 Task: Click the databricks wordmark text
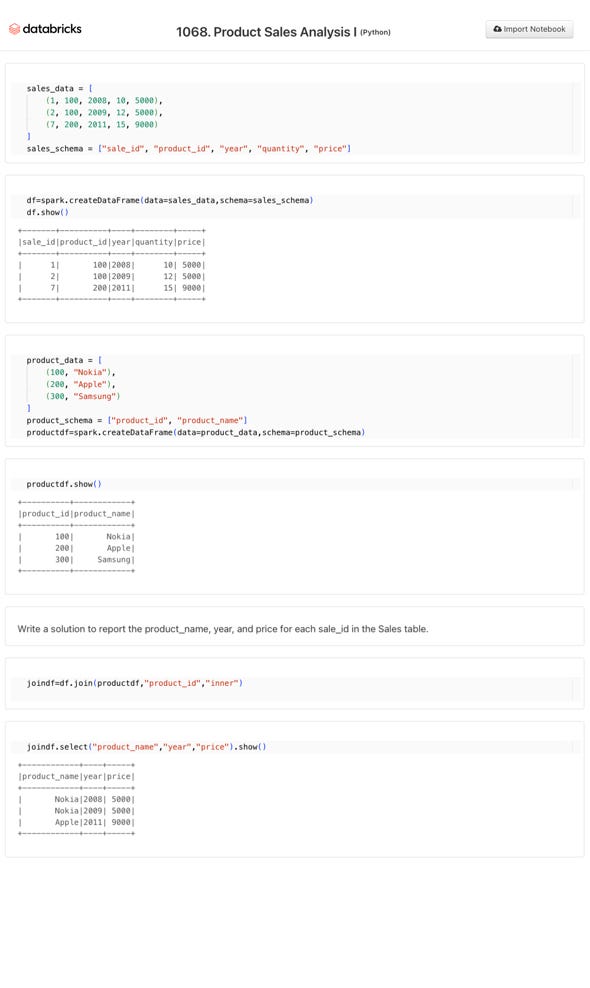click(x=52, y=29)
